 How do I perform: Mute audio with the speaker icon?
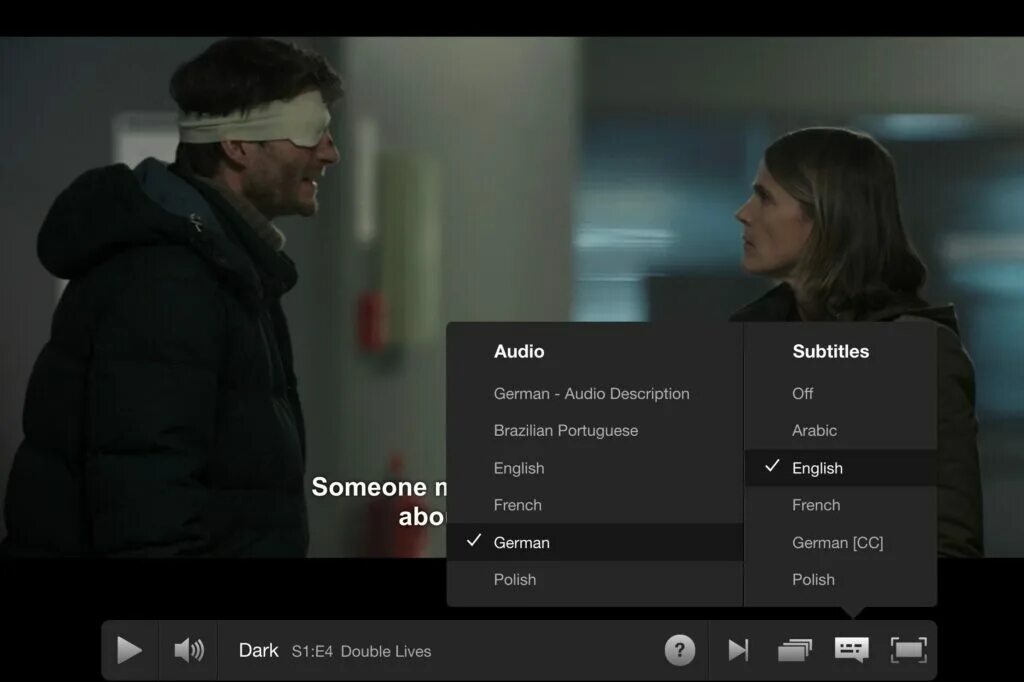tap(189, 651)
